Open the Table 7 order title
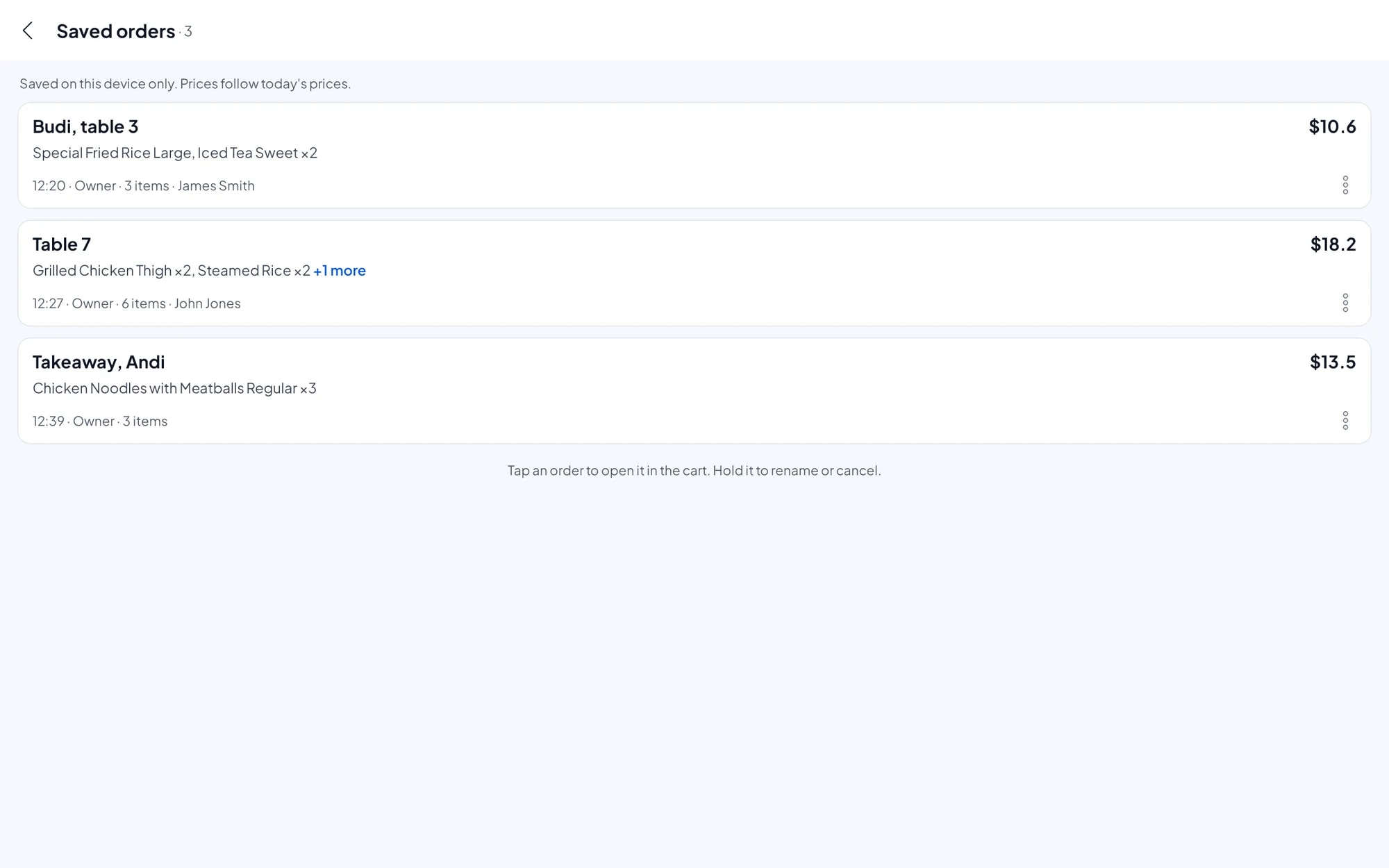This screenshot has width=1389, height=868. [x=62, y=244]
